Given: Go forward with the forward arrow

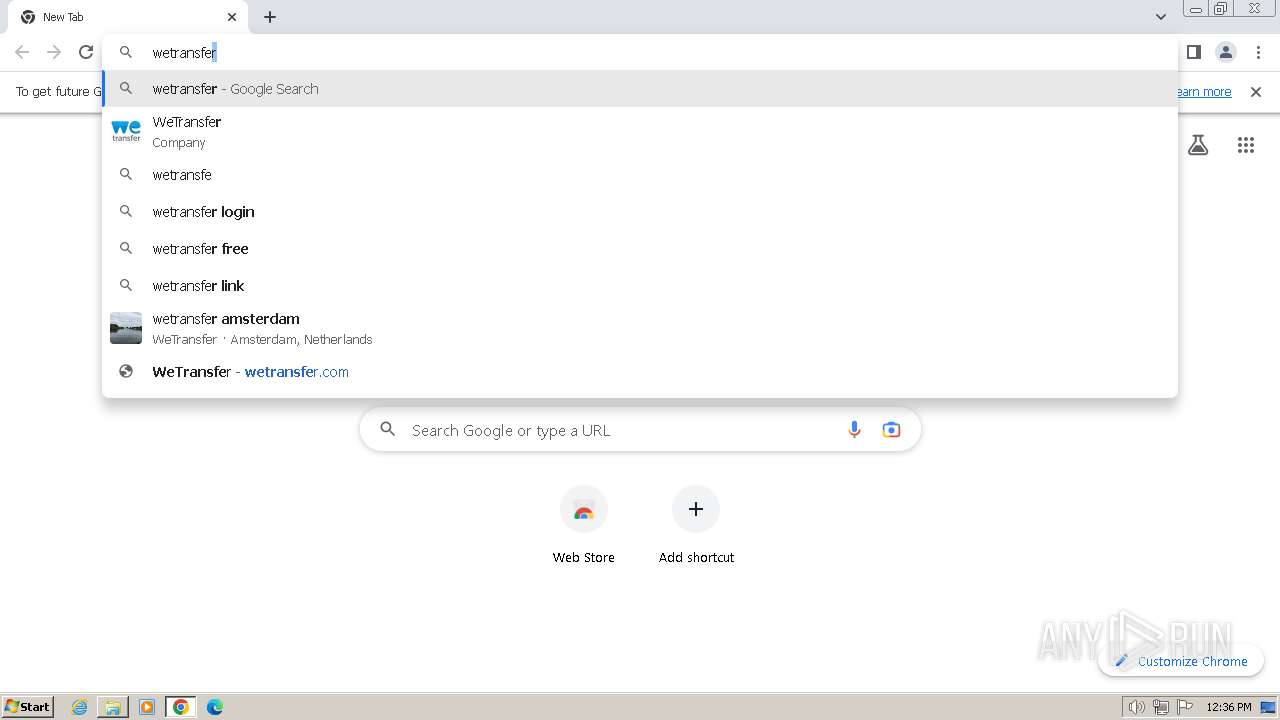Looking at the screenshot, I should tap(54, 52).
